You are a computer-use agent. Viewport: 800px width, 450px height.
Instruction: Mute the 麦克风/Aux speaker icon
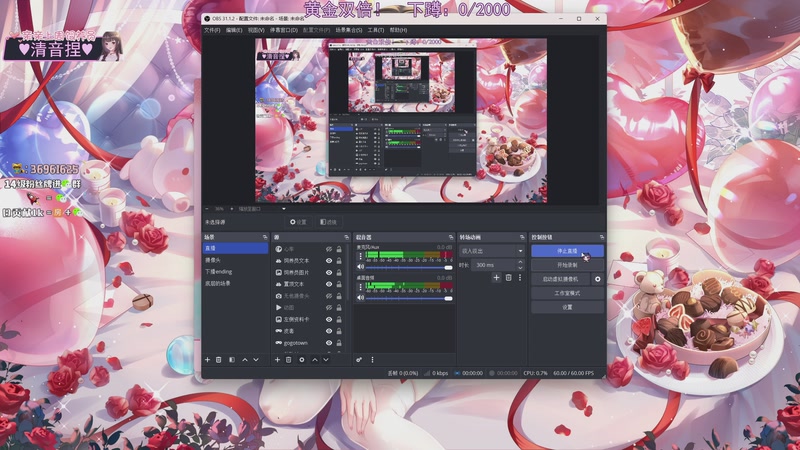click(361, 267)
